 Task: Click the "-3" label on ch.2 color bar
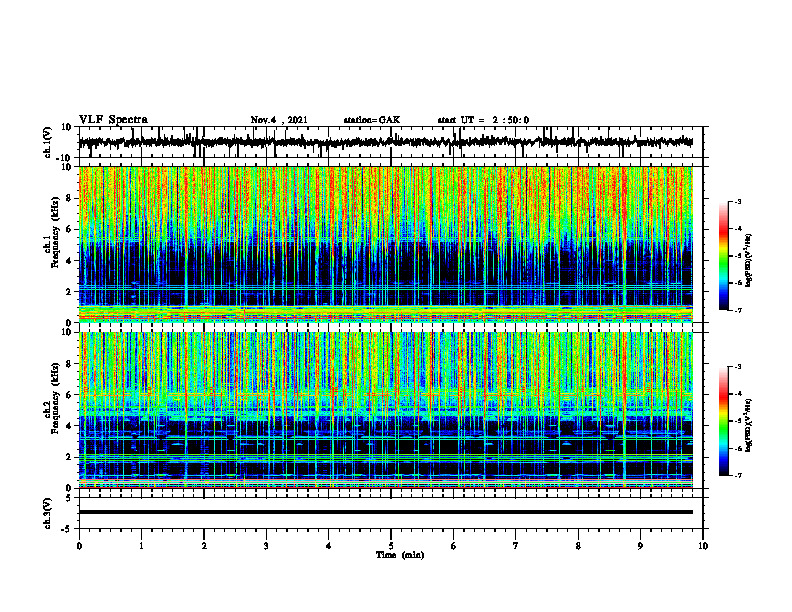(737, 367)
